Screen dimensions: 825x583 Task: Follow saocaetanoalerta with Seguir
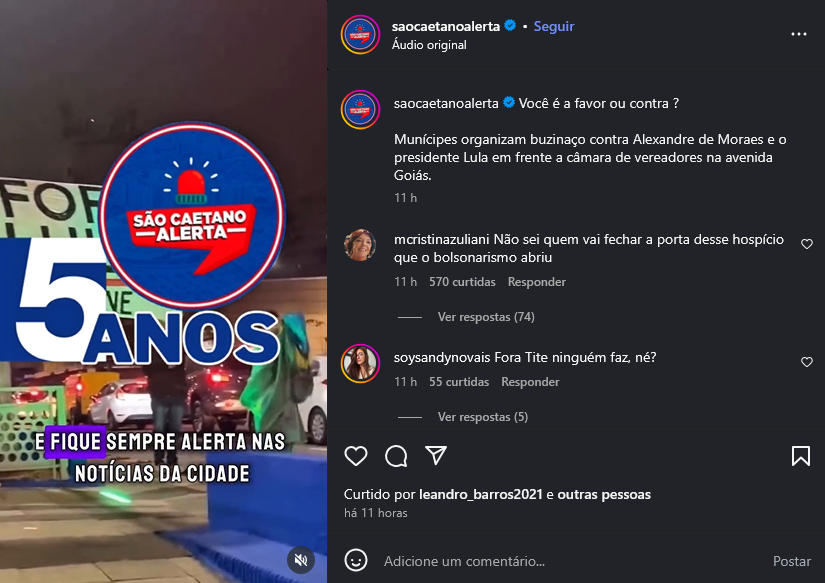pyautogui.click(x=554, y=26)
